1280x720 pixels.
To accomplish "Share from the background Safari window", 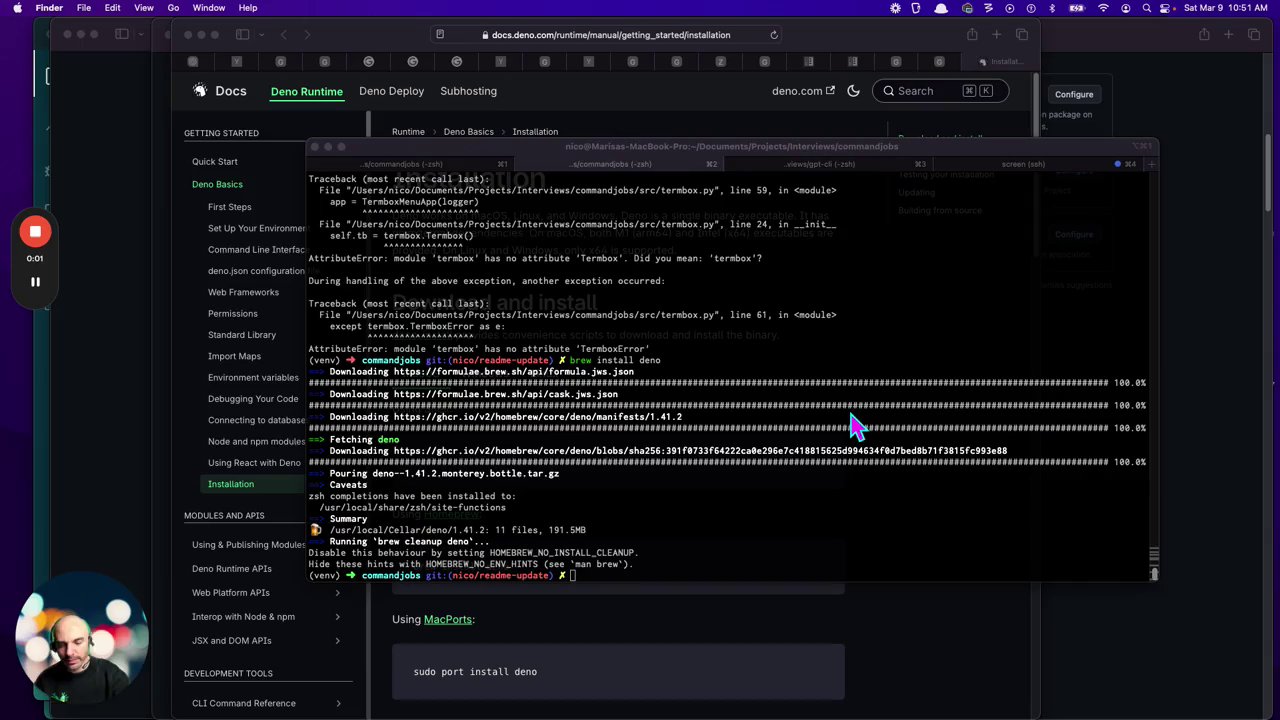I will (1204, 35).
